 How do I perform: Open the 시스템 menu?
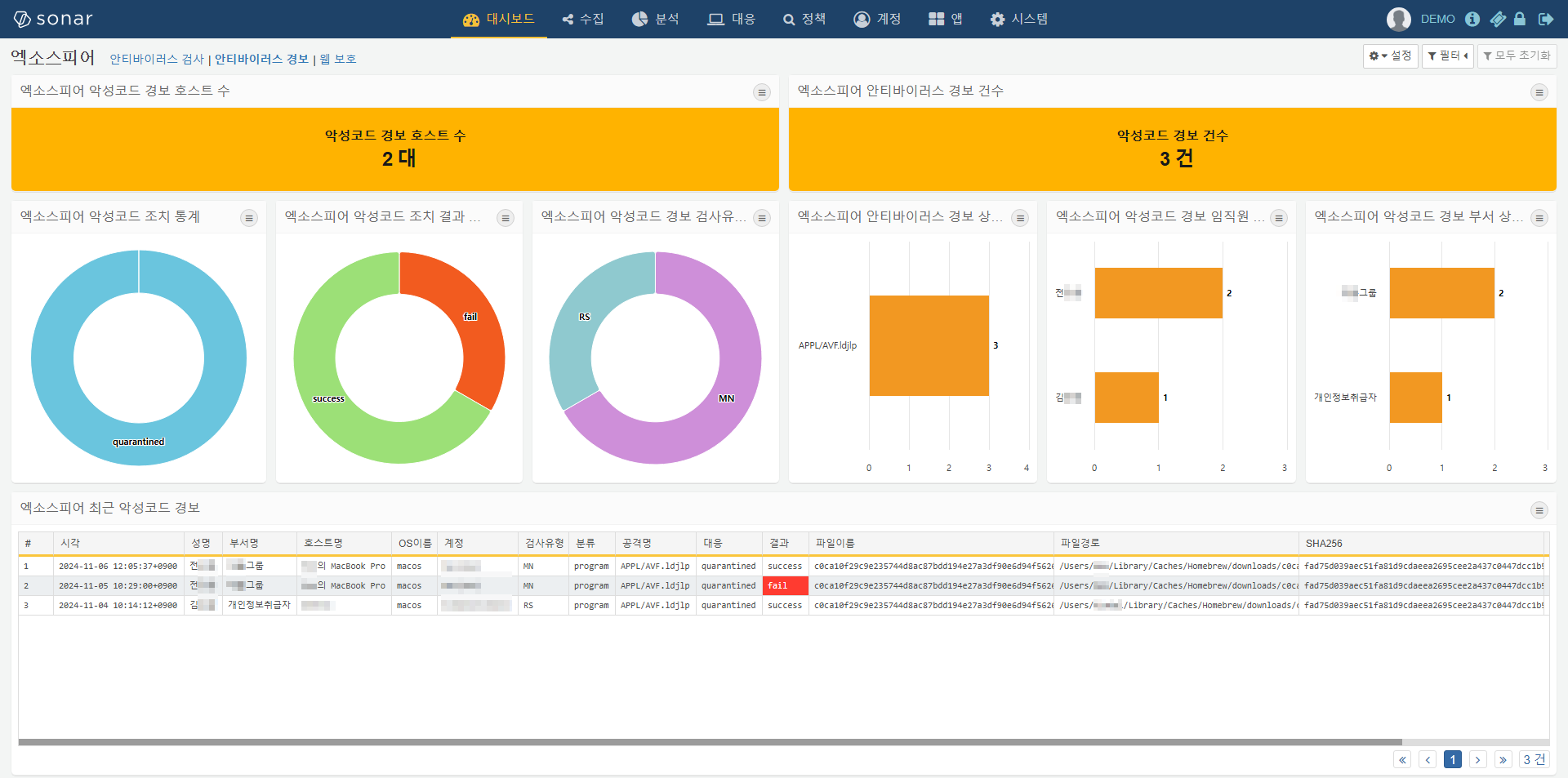1019,19
